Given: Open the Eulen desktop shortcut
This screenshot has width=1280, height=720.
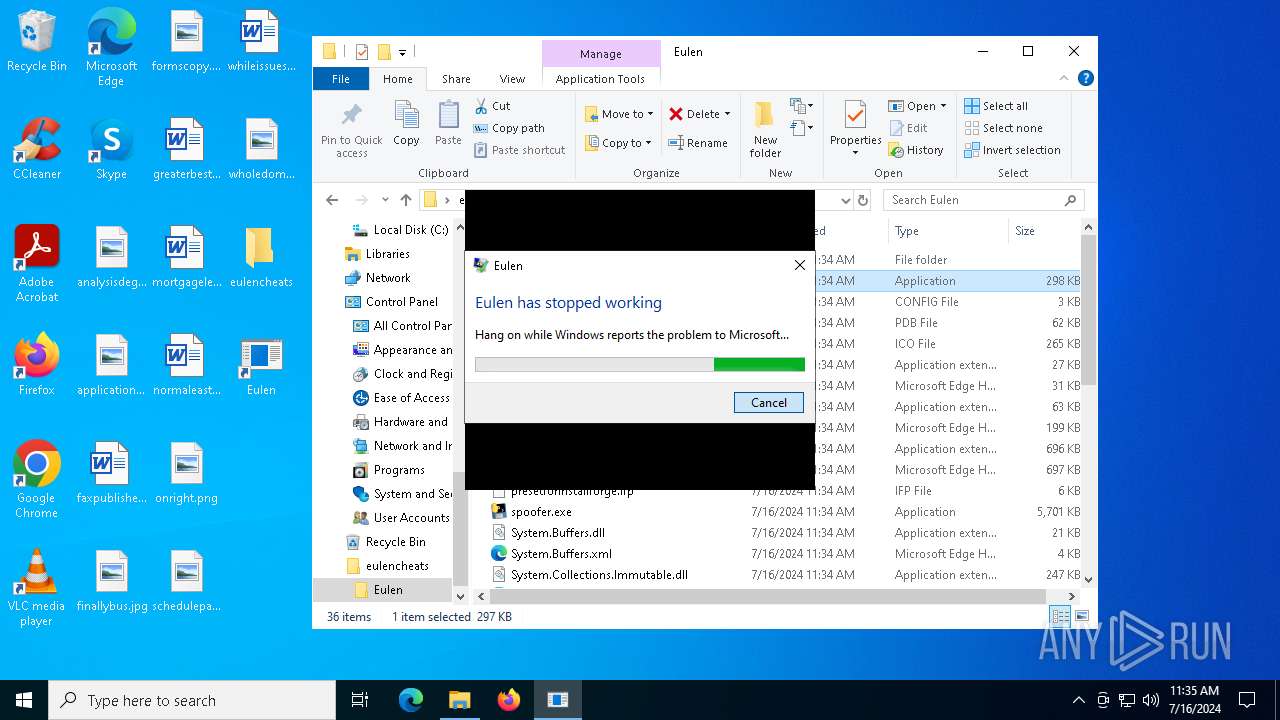Looking at the screenshot, I should [261, 366].
